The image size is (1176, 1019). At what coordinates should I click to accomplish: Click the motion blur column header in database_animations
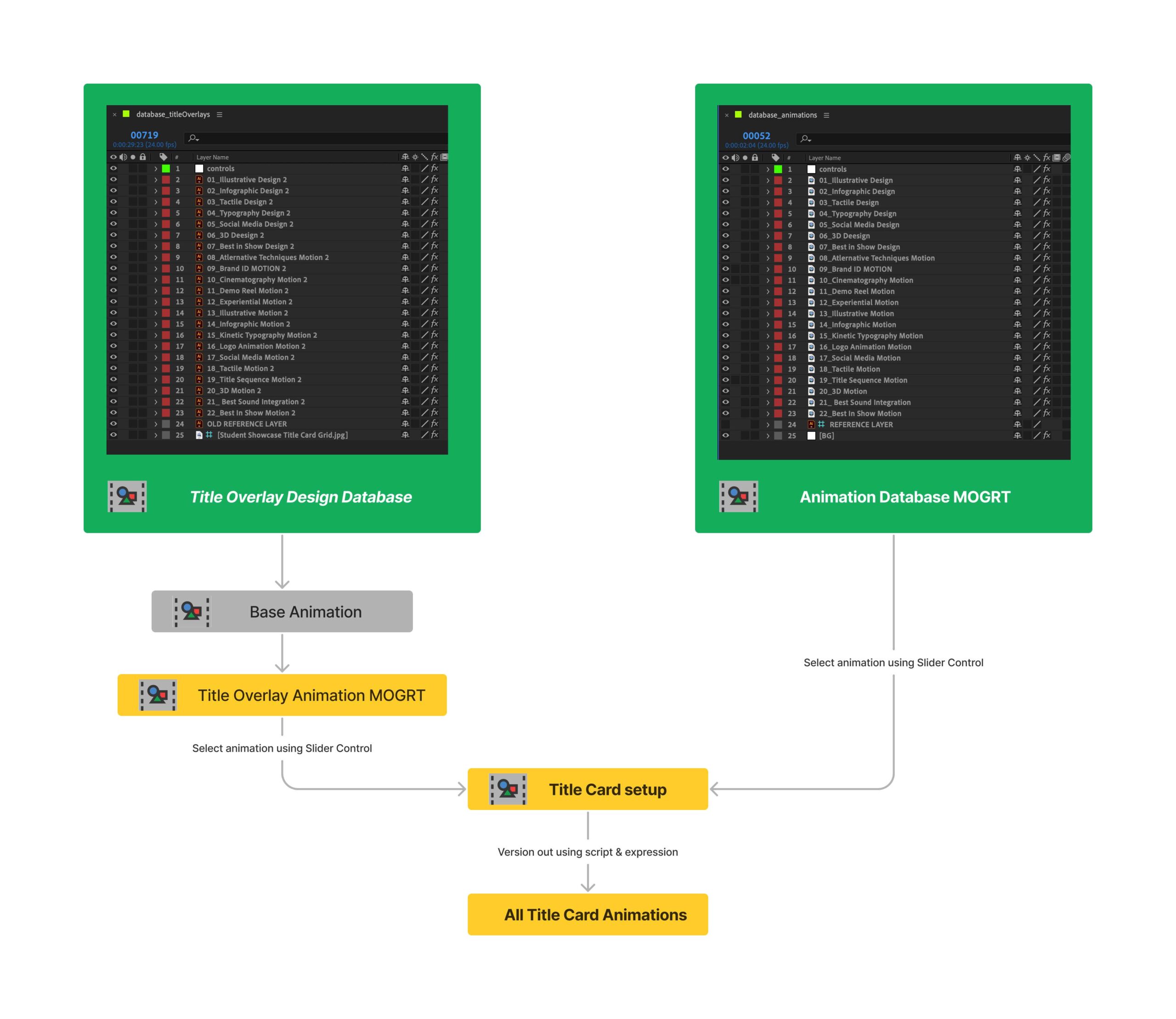(1067, 158)
